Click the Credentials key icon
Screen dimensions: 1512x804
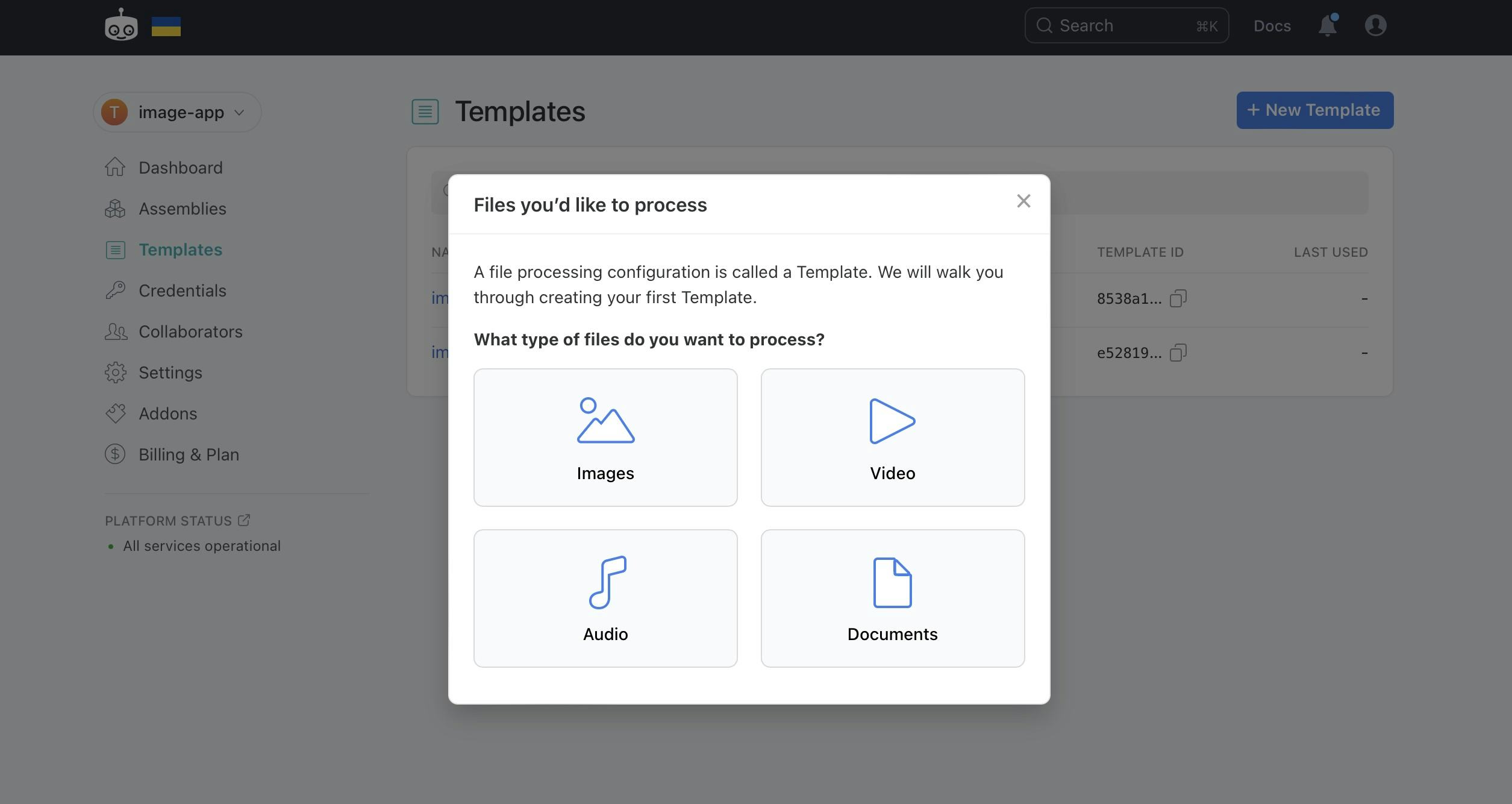(x=116, y=290)
